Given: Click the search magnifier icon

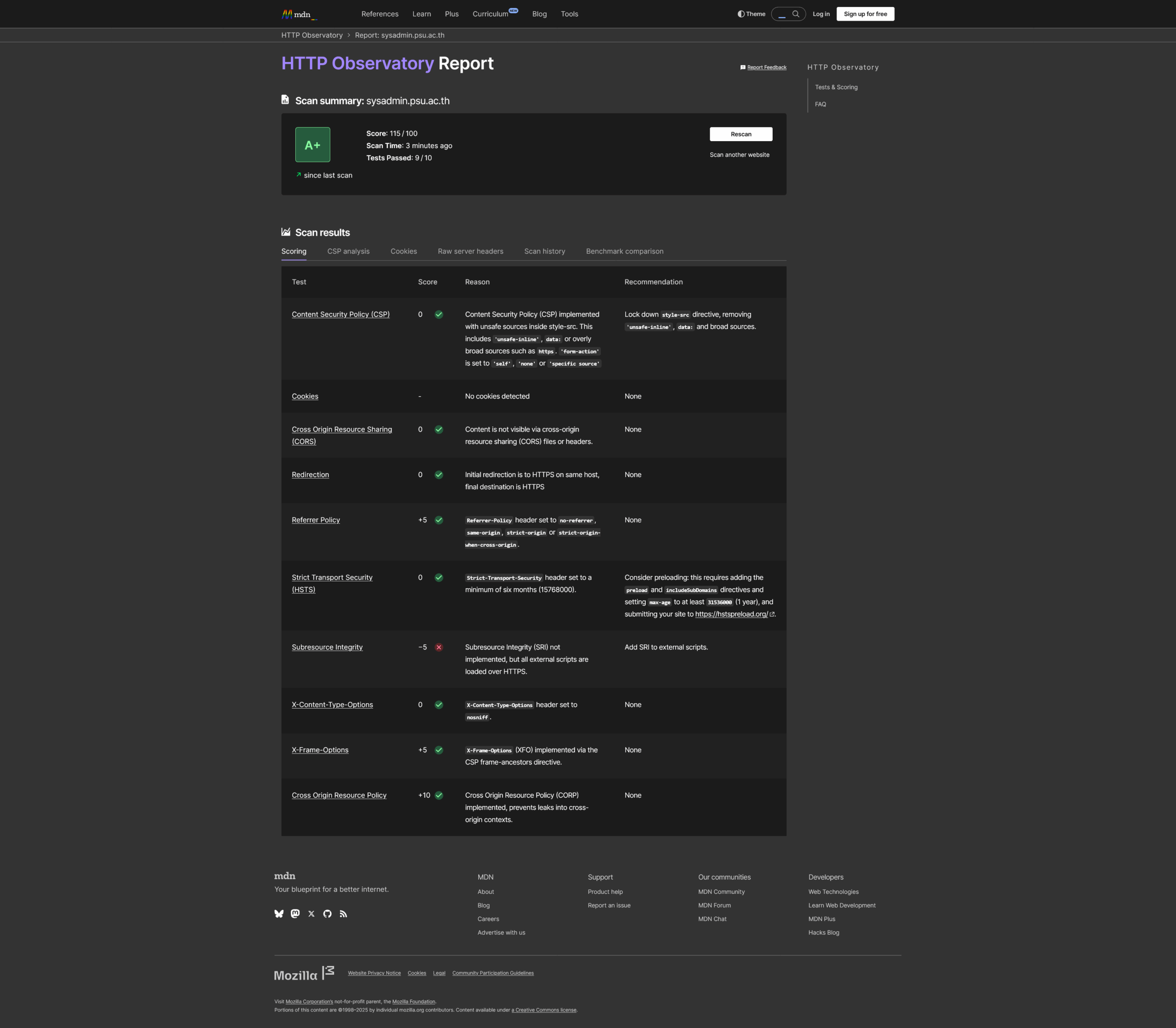Looking at the screenshot, I should click(796, 14).
